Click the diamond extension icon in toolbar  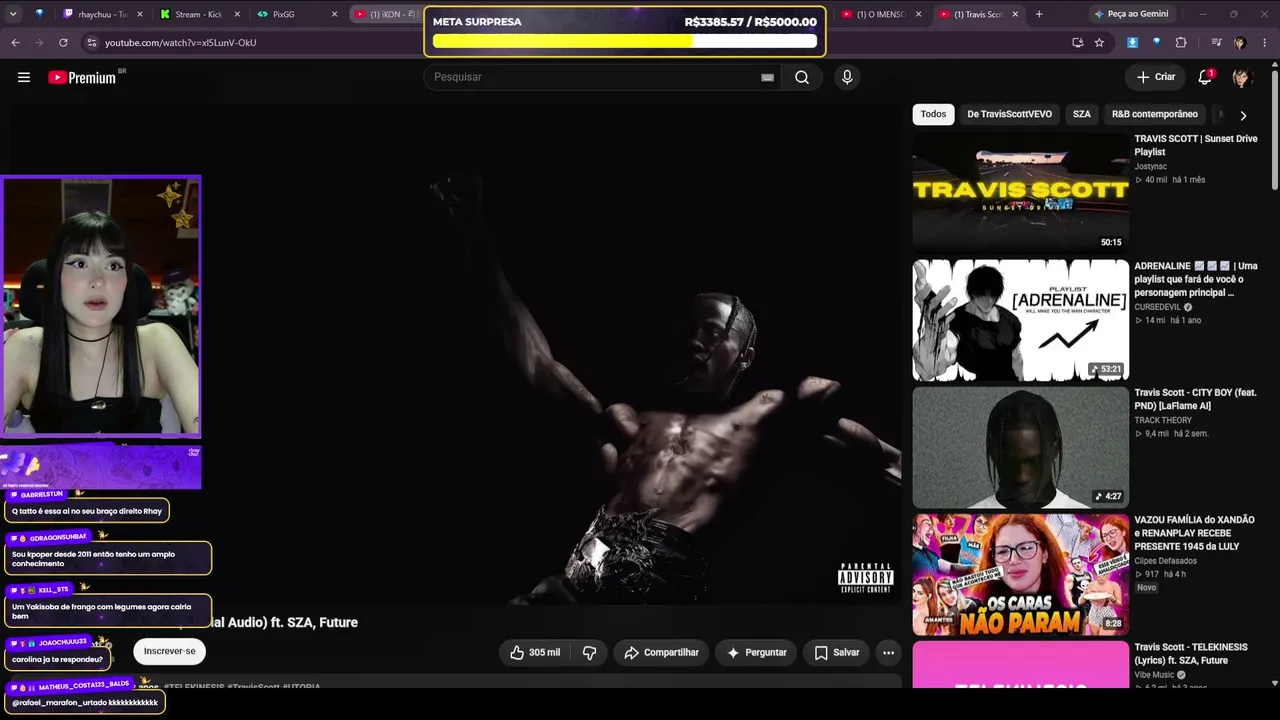tap(1156, 42)
